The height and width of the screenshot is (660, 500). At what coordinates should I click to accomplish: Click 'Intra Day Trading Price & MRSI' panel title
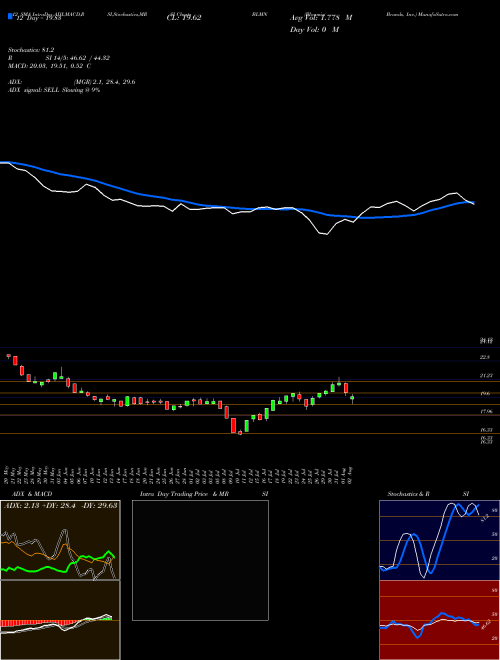tap(204, 494)
